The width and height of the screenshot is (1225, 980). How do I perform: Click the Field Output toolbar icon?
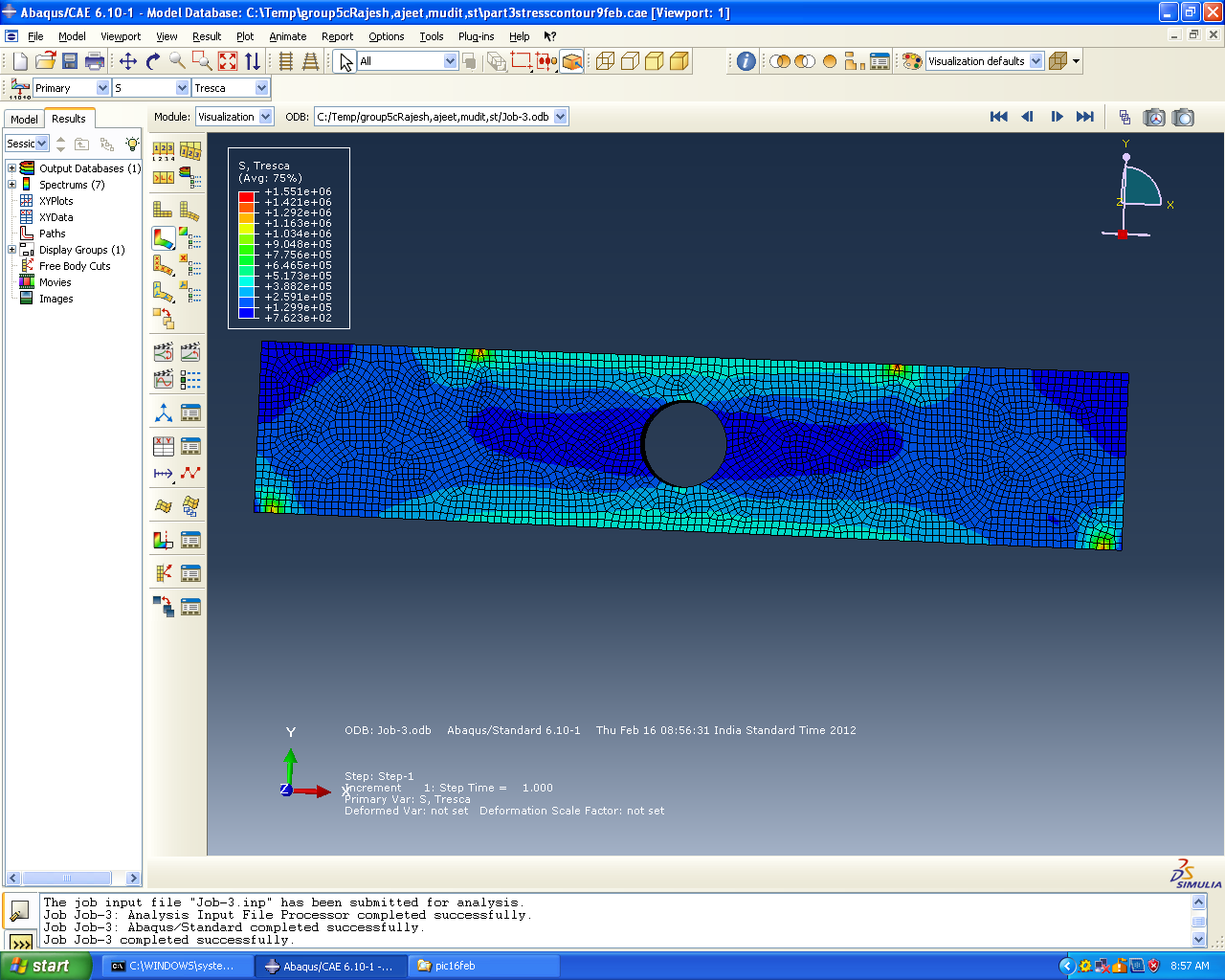pos(20,88)
